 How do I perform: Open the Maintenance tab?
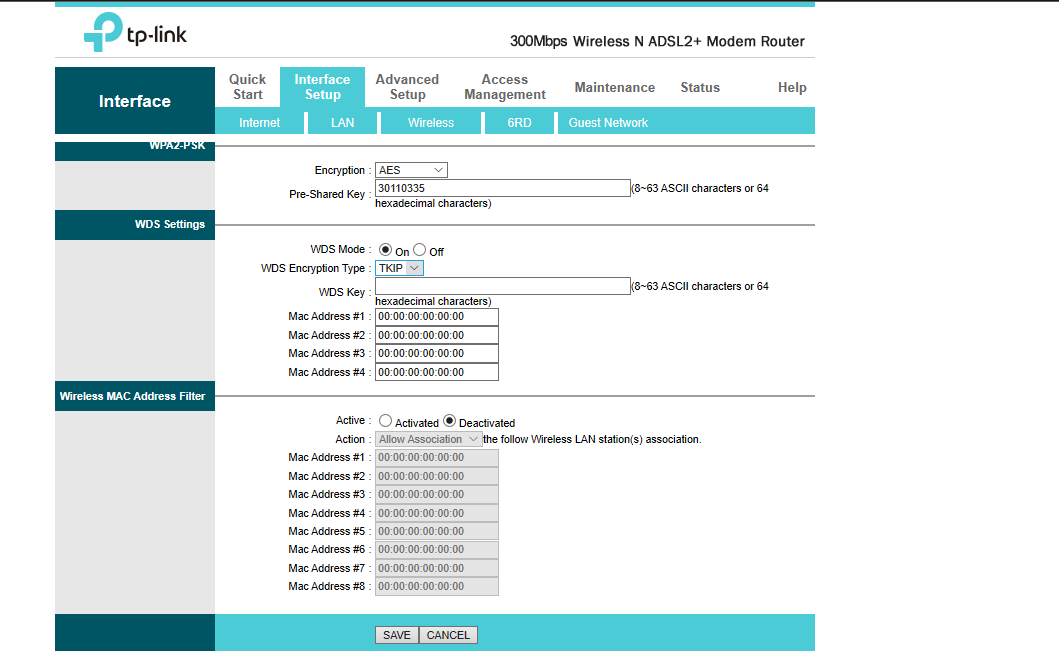(614, 88)
